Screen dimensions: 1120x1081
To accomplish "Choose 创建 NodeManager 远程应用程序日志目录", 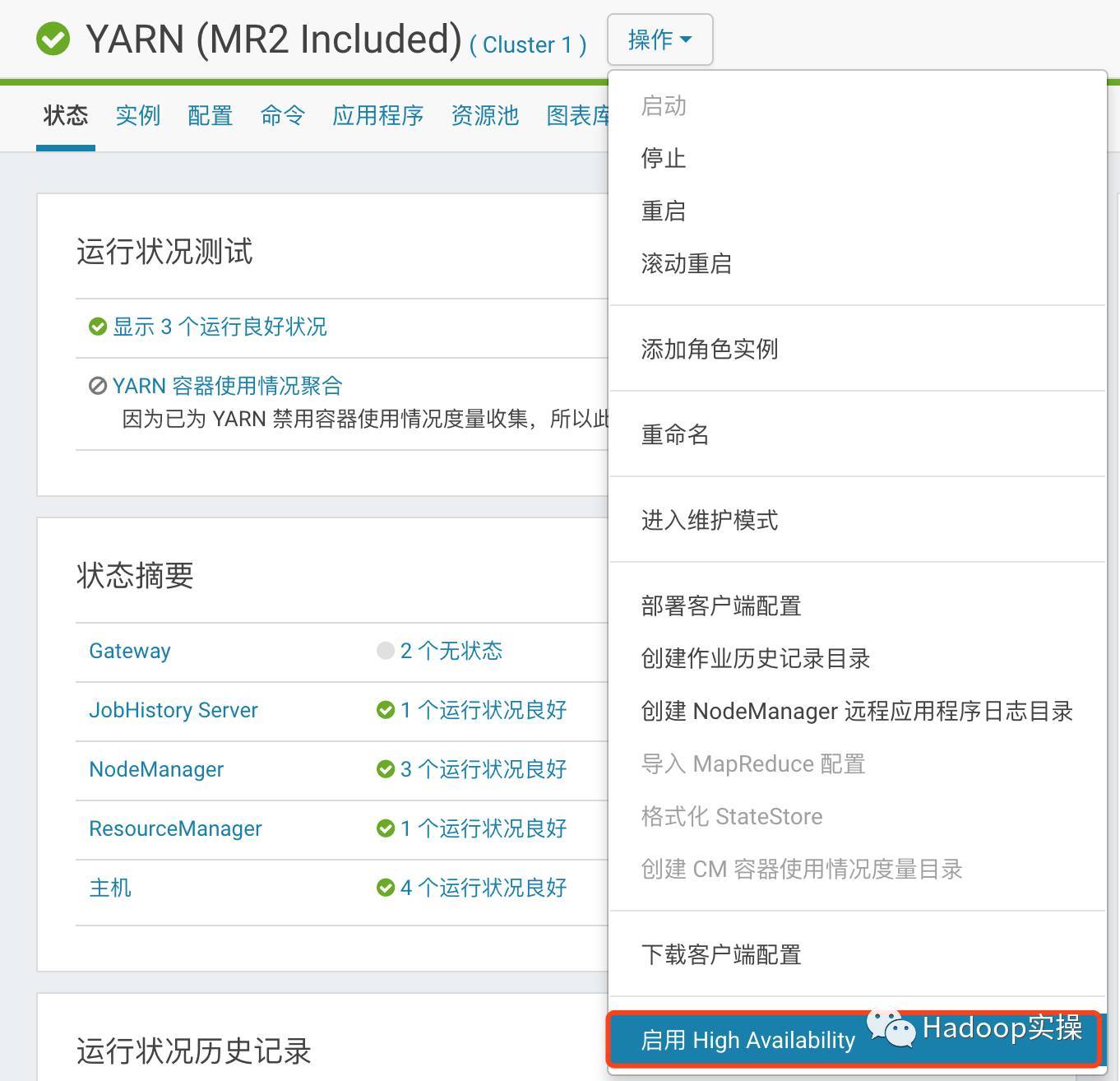I will pyautogui.click(x=858, y=711).
